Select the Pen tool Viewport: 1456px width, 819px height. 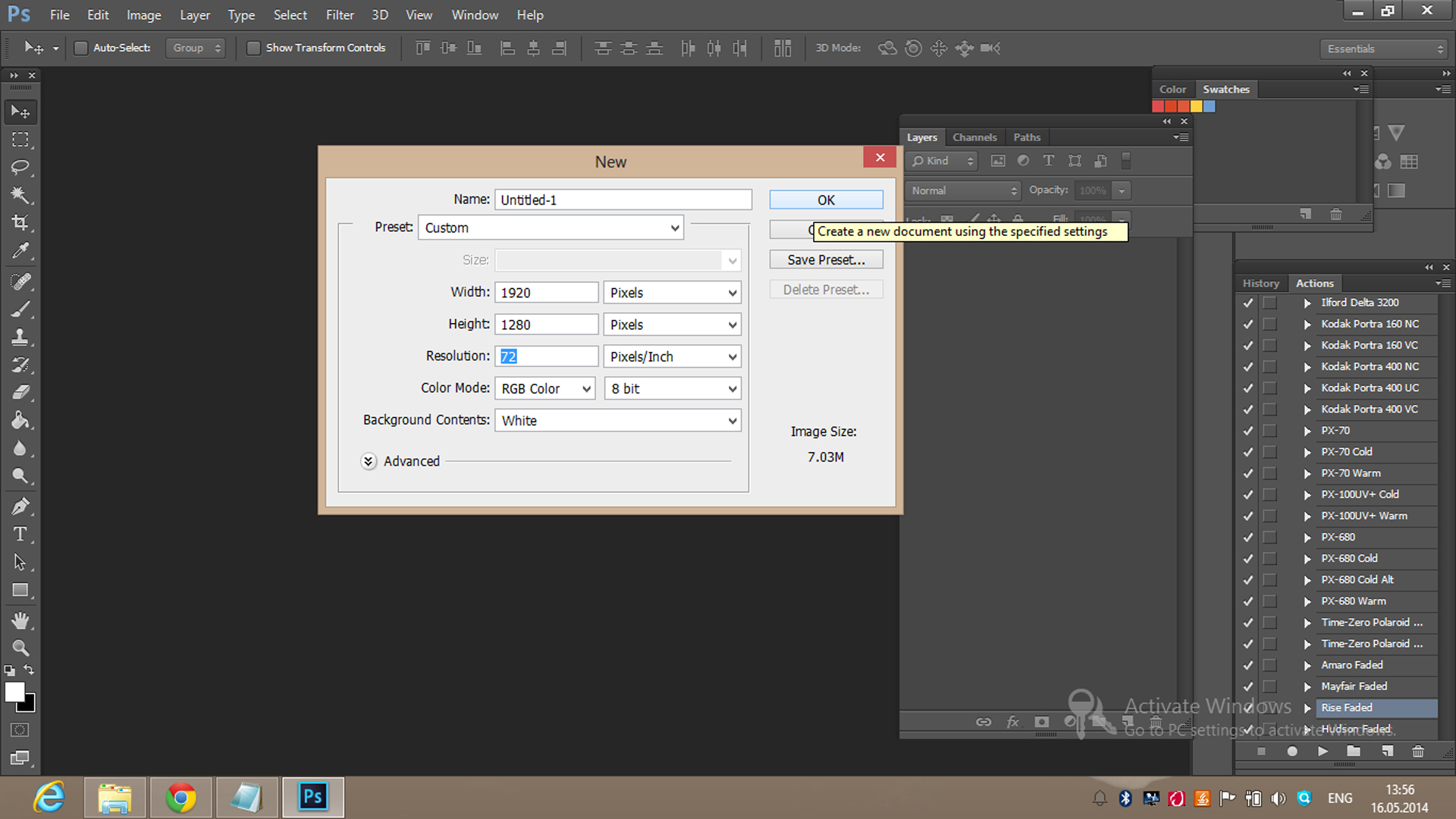tap(20, 506)
